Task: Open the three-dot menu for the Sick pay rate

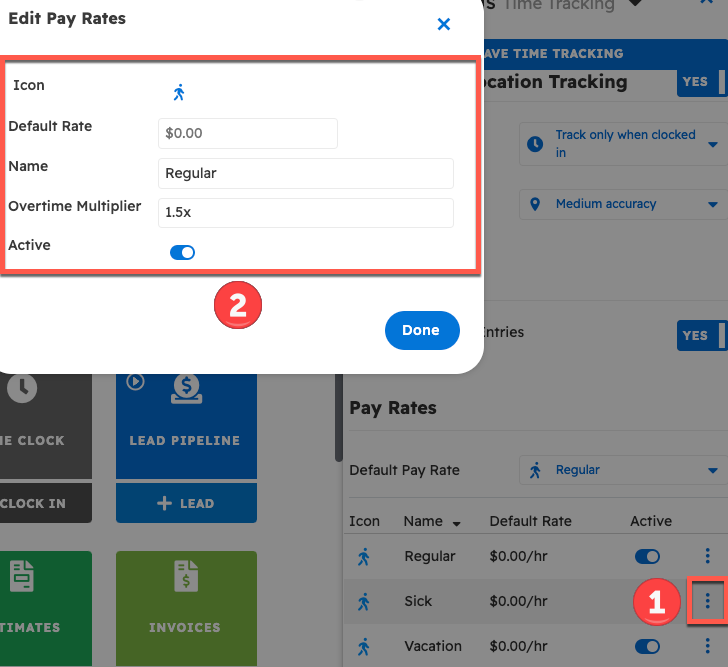Action: 707,601
